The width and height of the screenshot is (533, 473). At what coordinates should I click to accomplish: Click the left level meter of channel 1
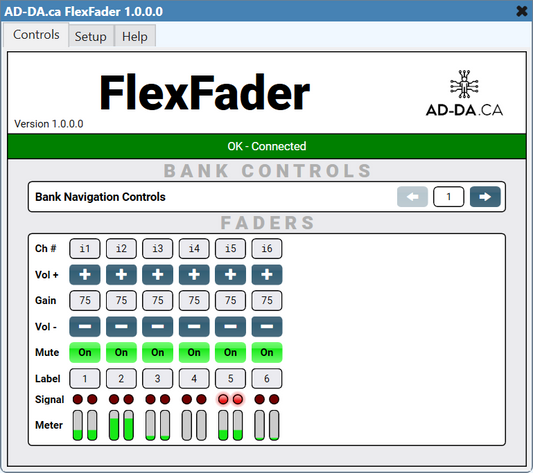coord(78,425)
